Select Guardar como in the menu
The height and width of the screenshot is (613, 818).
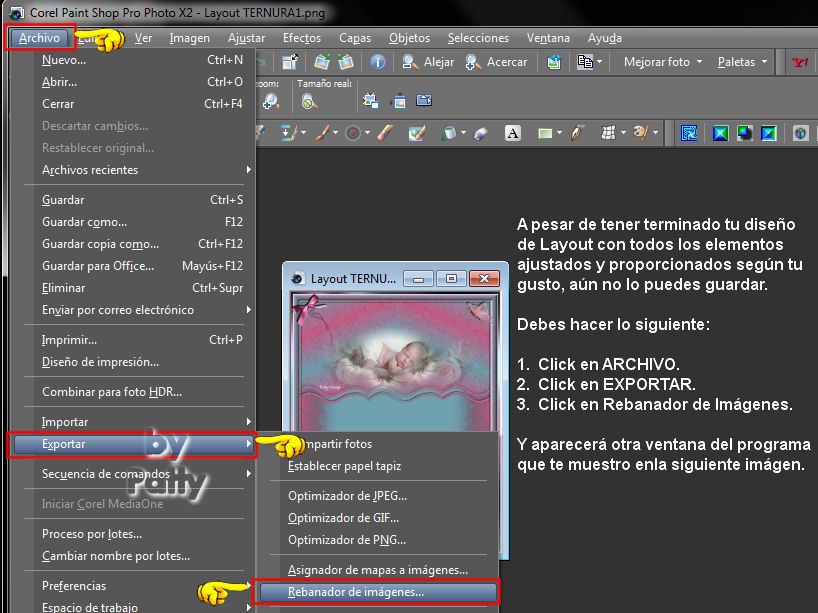click(84, 222)
